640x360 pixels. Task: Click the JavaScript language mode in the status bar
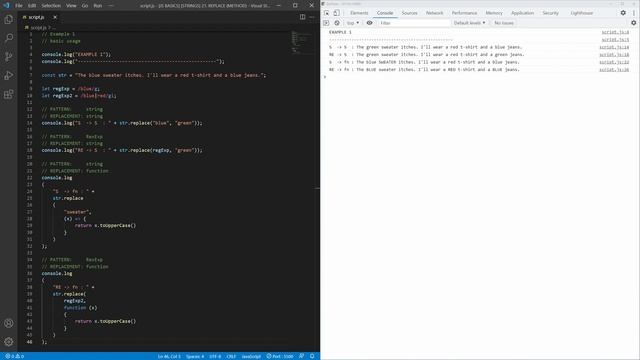click(x=251, y=356)
